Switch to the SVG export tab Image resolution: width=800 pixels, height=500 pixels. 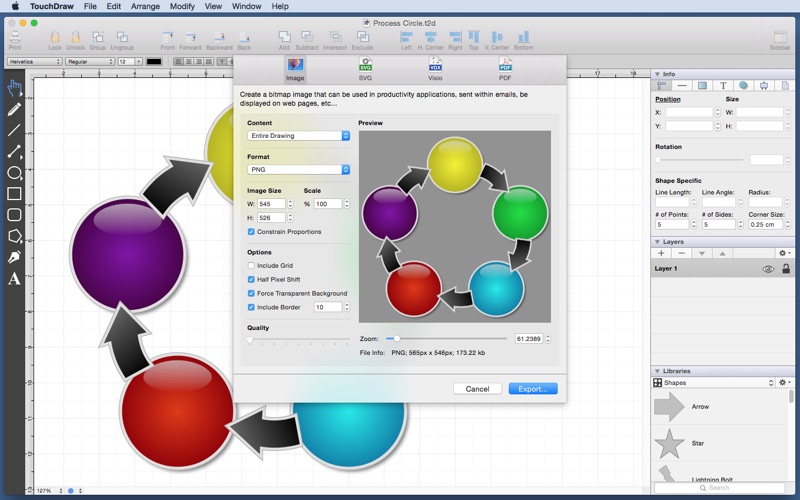pyautogui.click(x=365, y=68)
